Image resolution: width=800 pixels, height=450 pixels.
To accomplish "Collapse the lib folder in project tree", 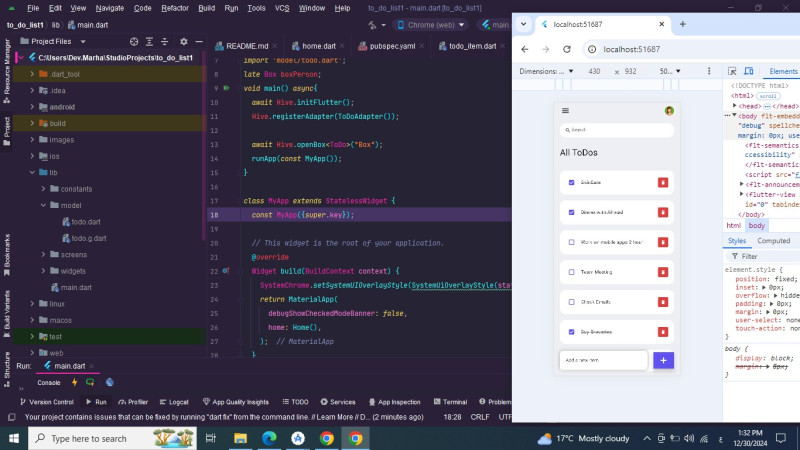I will [x=32, y=172].
